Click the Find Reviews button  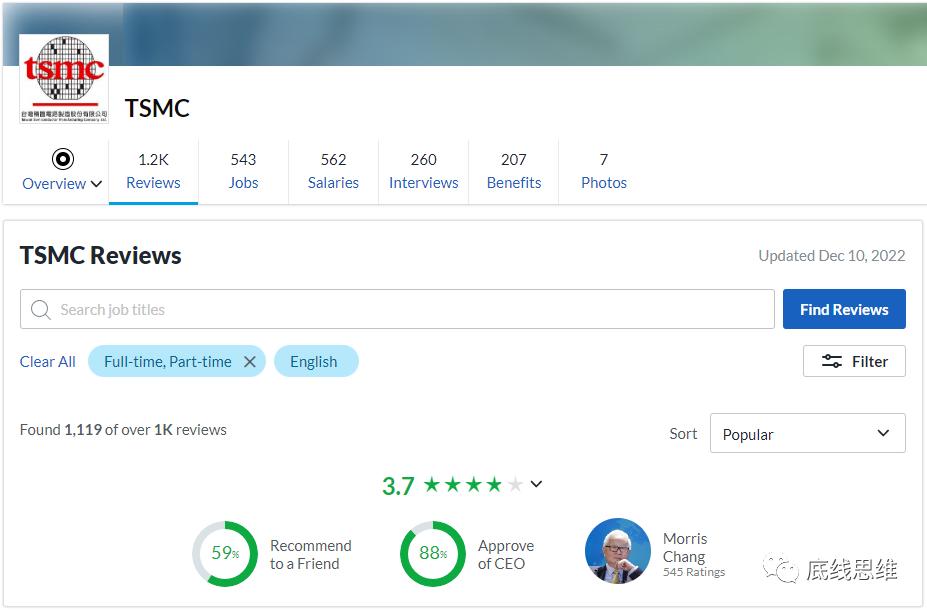pos(844,309)
